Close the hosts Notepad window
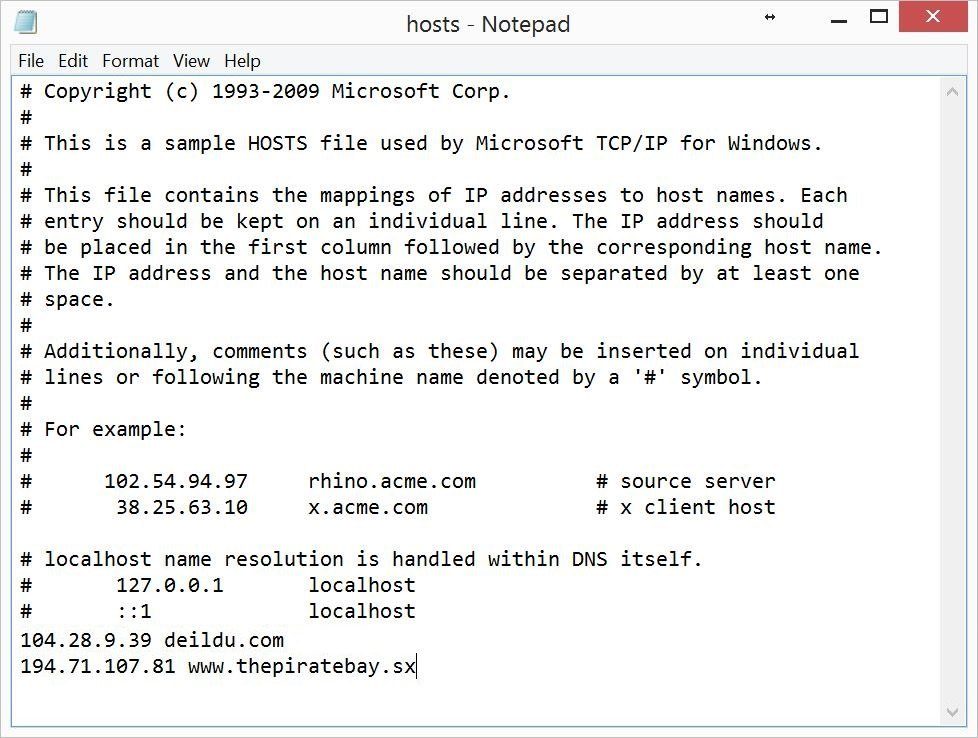This screenshot has height=738, width=978. coord(932,16)
